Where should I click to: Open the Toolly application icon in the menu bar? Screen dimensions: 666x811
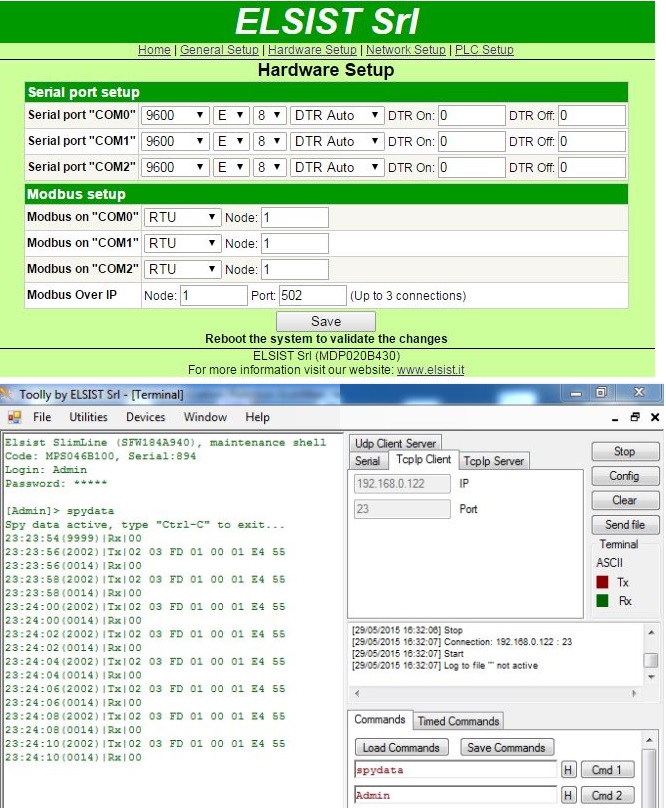point(14,417)
